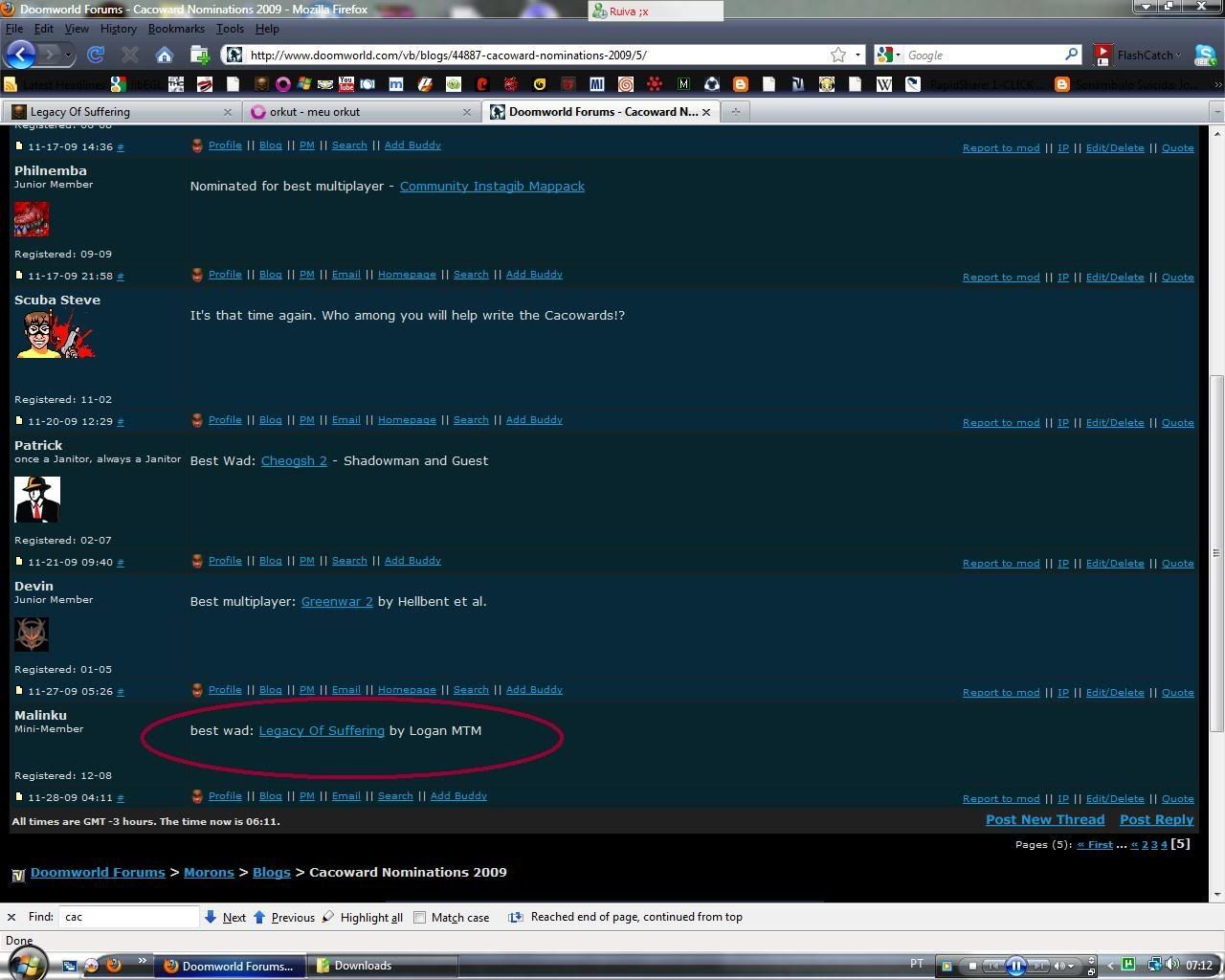Open the History menu
Image resolution: width=1225 pixels, height=980 pixels.
tap(118, 29)
